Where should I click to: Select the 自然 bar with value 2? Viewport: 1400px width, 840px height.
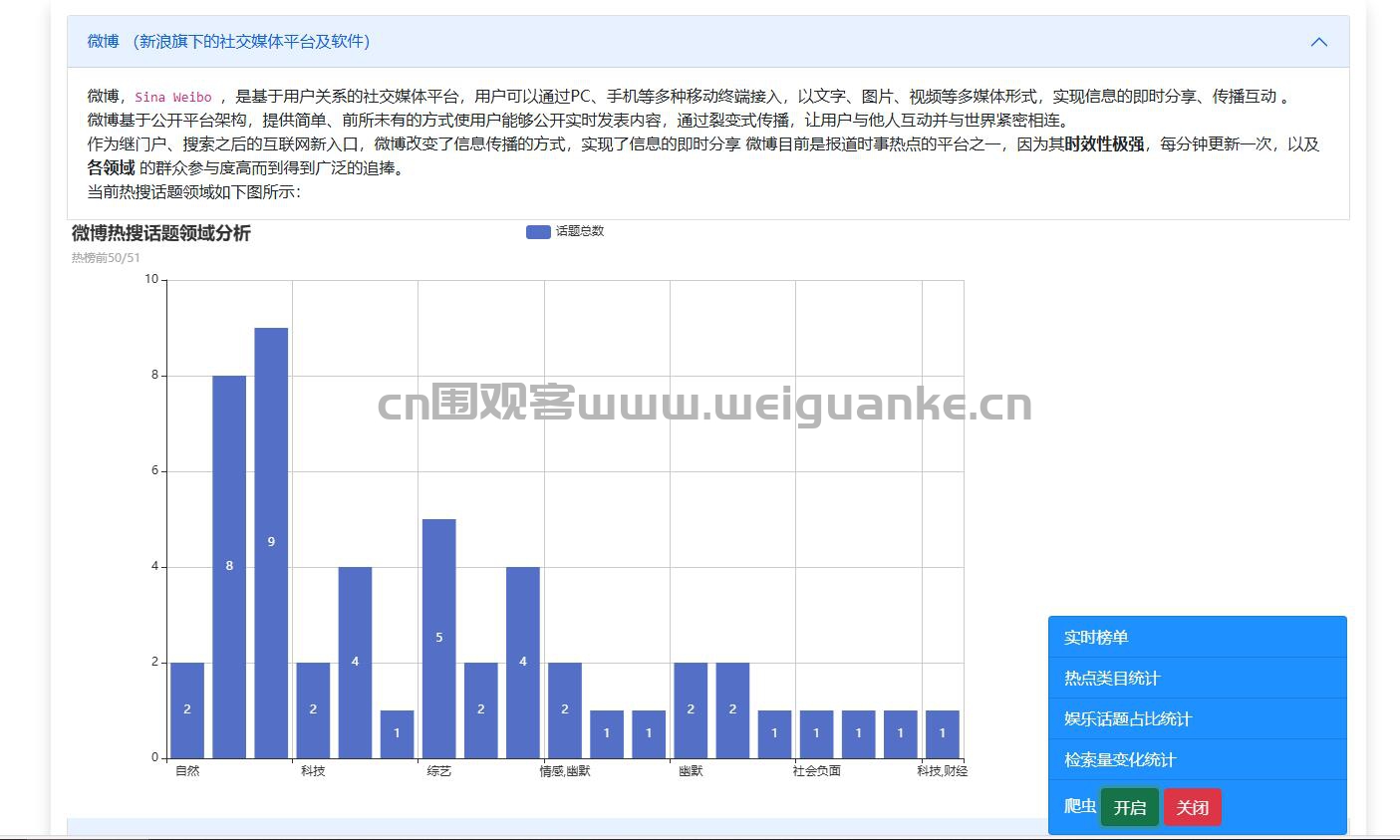[187, 710]
